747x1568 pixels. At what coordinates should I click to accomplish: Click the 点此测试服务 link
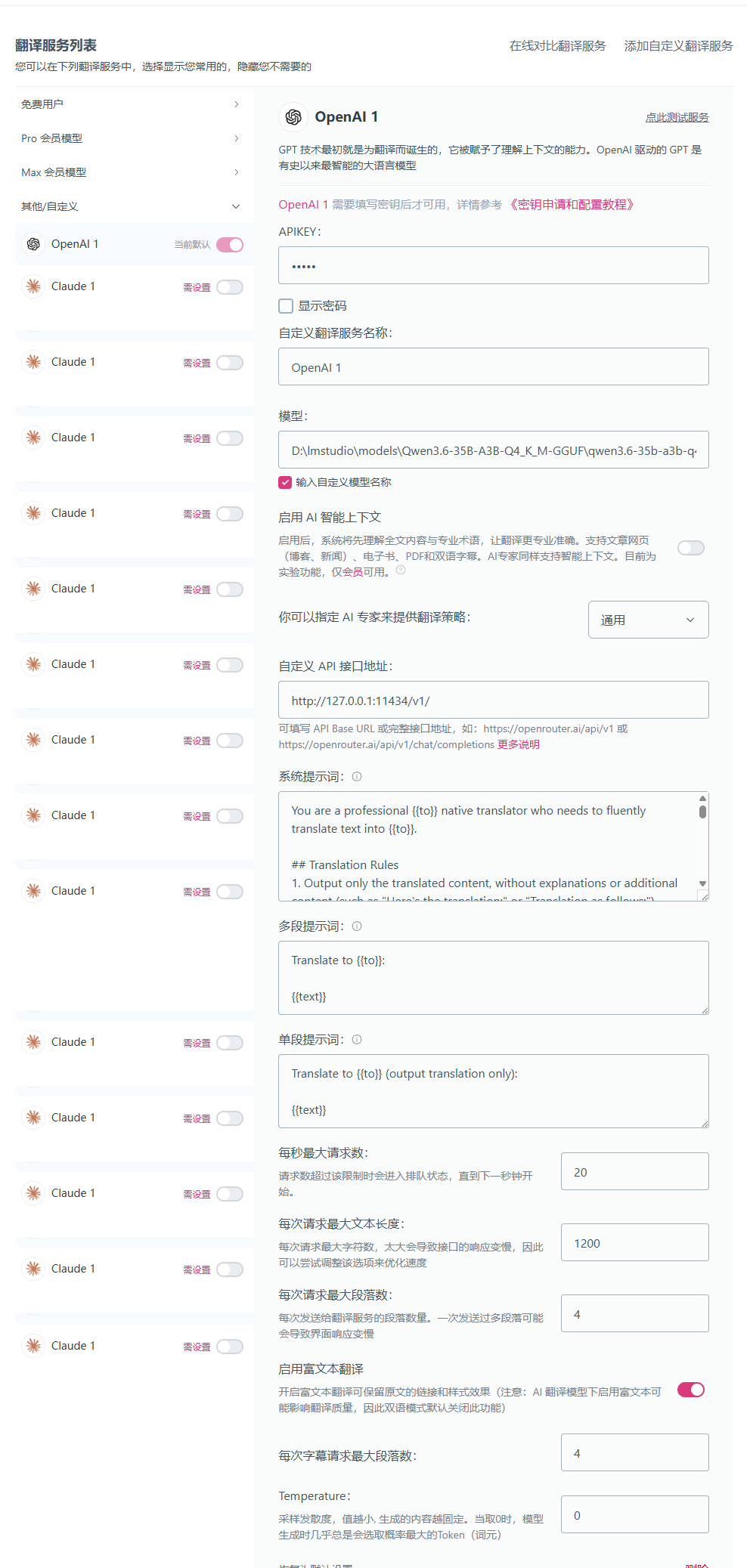[677, 118]
